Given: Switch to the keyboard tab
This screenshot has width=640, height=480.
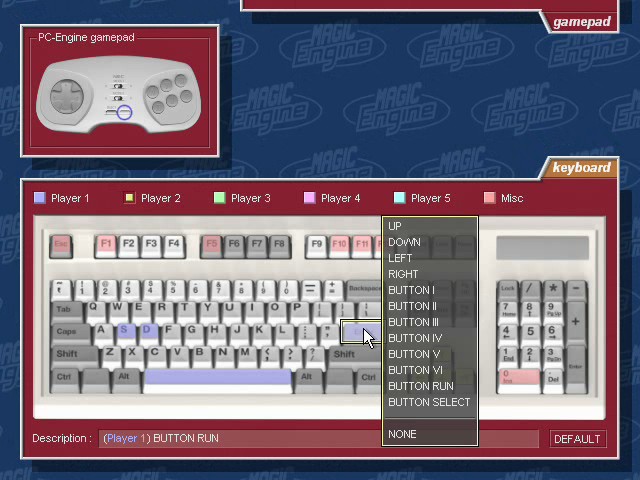Looking at the screenshot, I should click(581, 168).
